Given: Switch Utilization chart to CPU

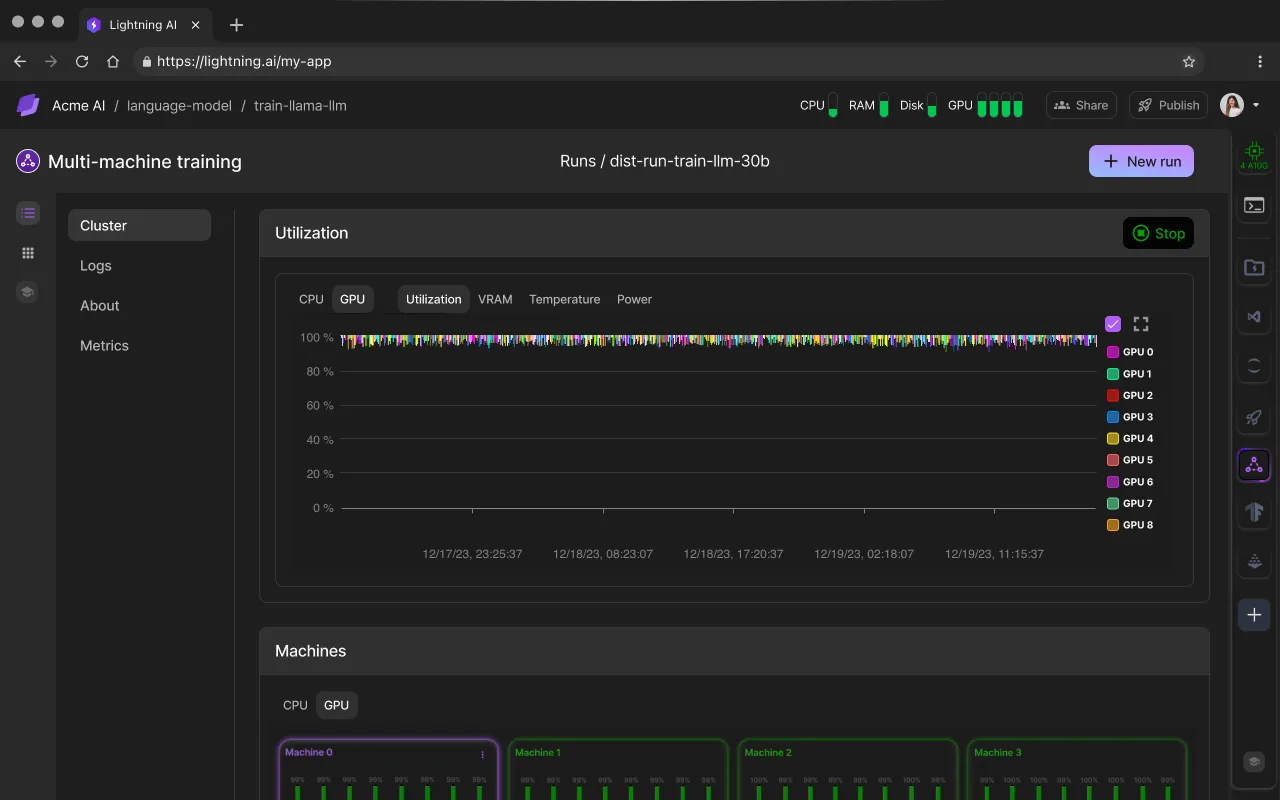Looking at the screenshot, I should point(311,299).
